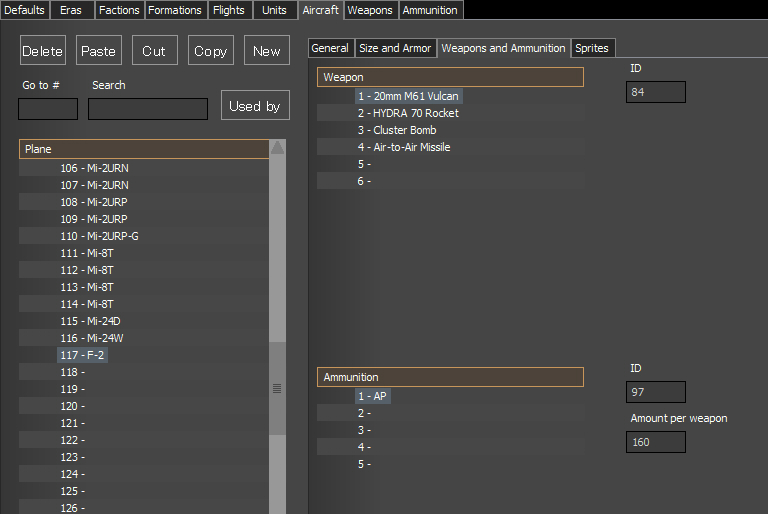Click the Copy button

pyautogui.click(x=211, y=50)
